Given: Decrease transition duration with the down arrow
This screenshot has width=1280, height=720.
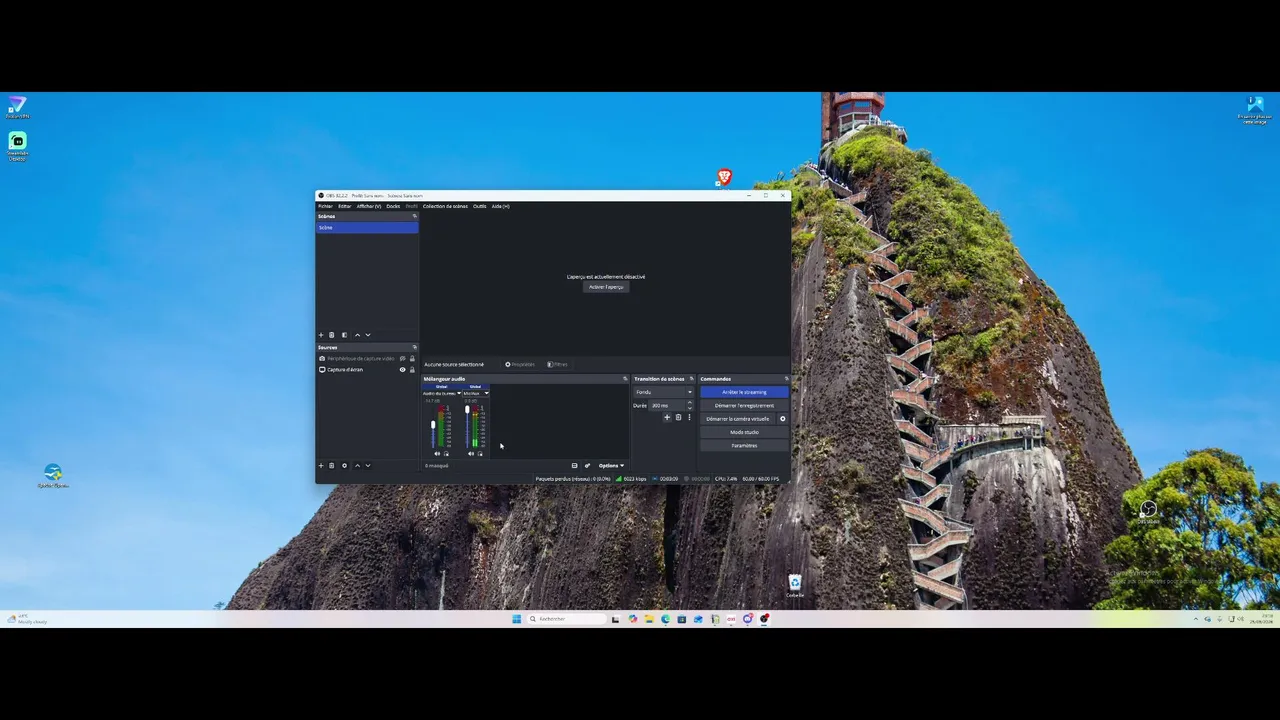Looking at the screenshot, I should 689,408.
